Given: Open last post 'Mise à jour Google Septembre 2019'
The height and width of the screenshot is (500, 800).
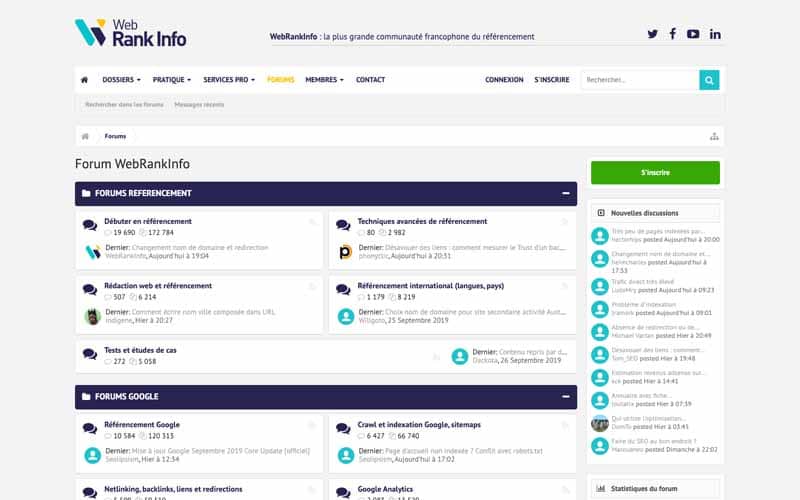Looking at the screenshot, I should point(220,451).
